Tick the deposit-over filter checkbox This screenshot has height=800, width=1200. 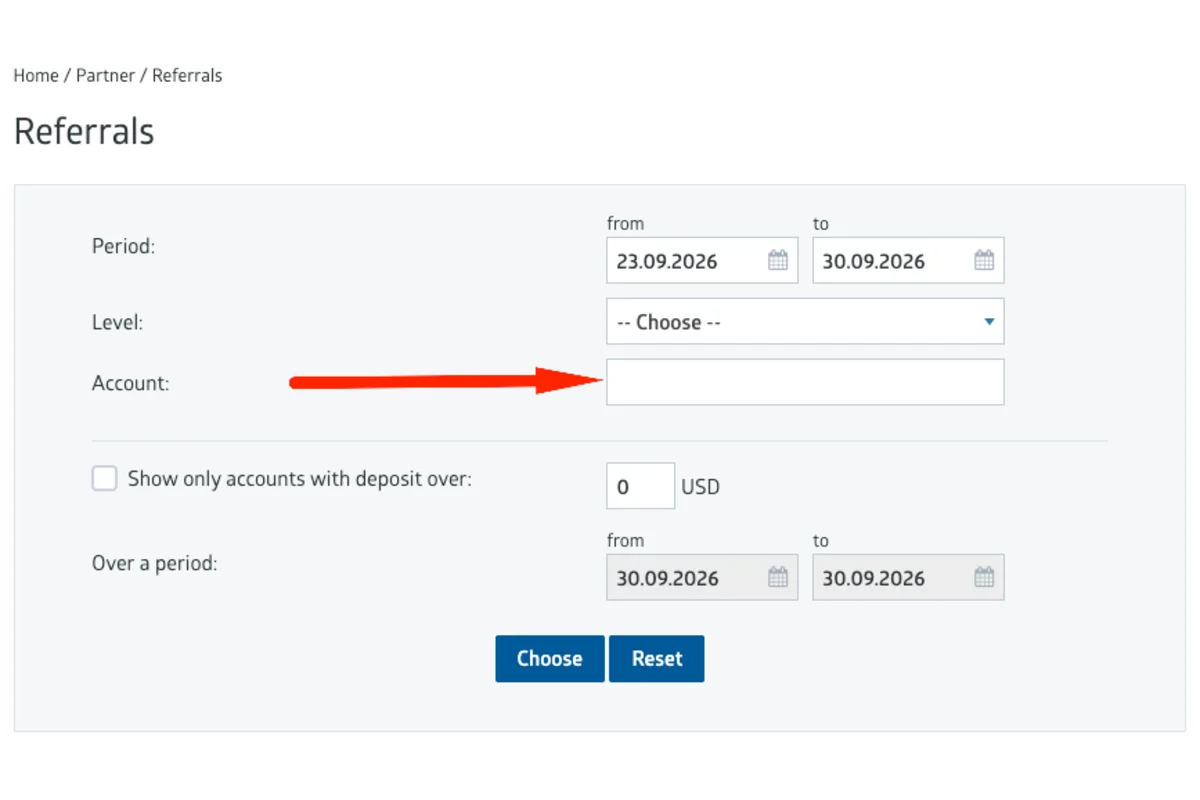click(x=105, y=478)
